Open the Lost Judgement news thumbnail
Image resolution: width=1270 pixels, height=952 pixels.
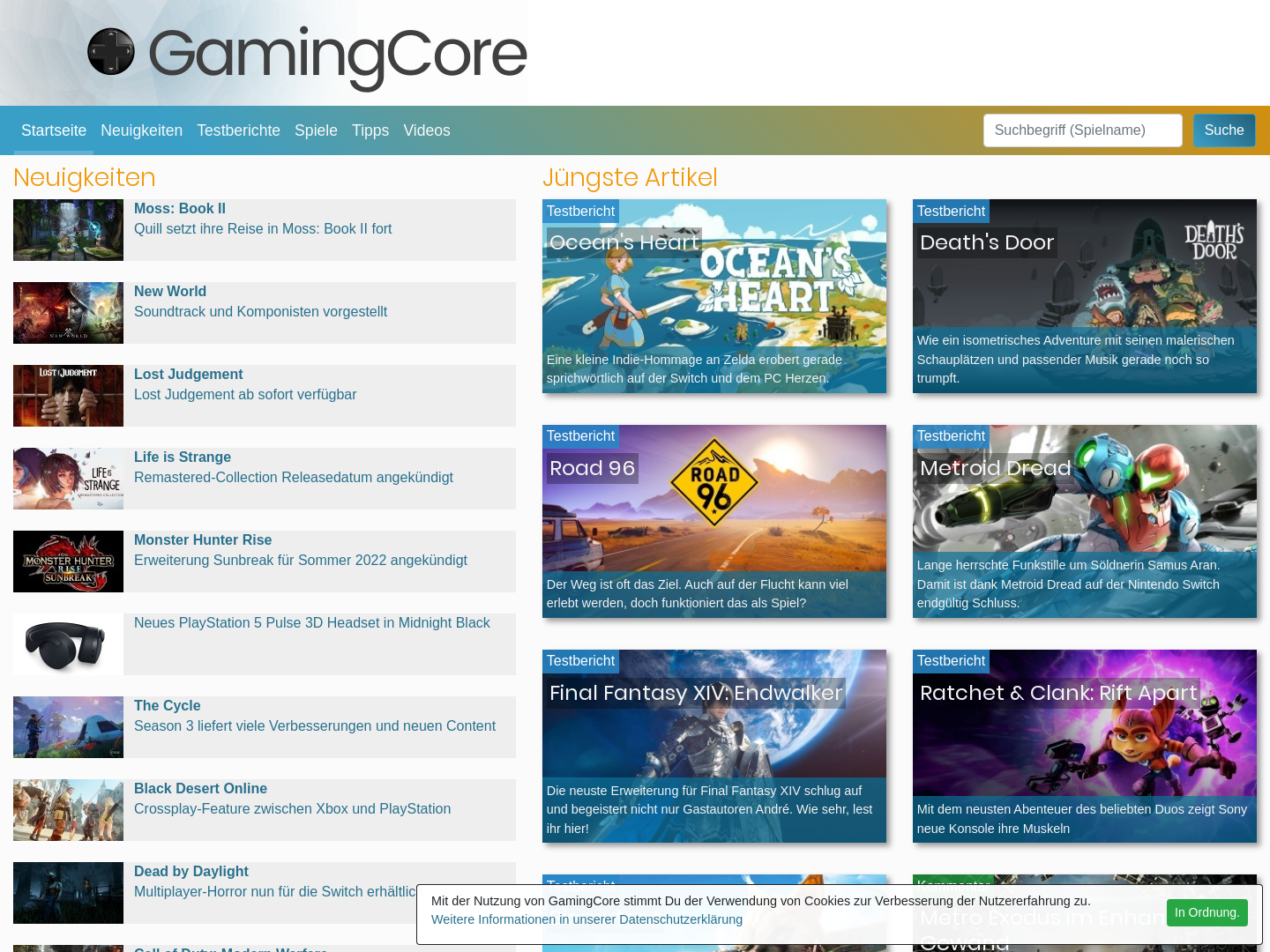(x=68, y=396)
